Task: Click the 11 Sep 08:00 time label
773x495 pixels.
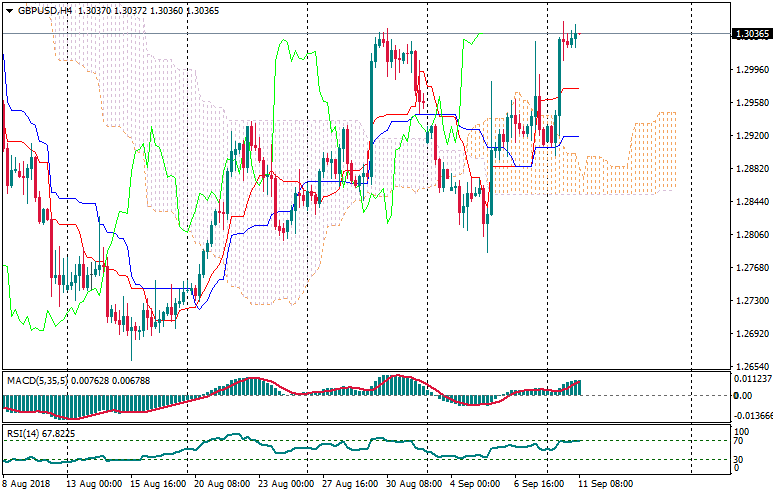Action: (x=604, y=482)
